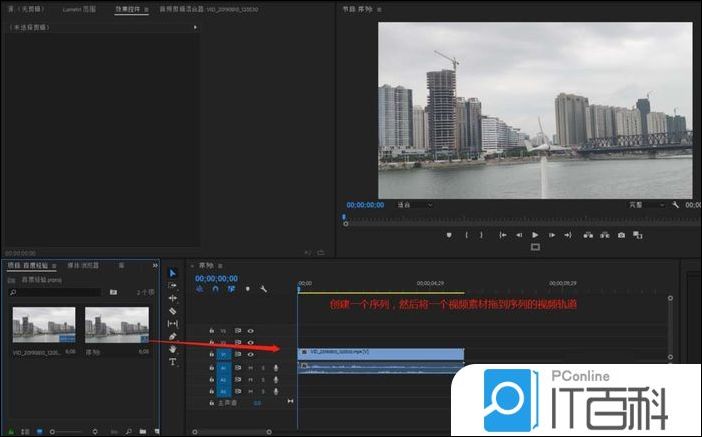Screen dimensions: 702x437
Task: Open timeline display settings wrench
Action: 263,289
